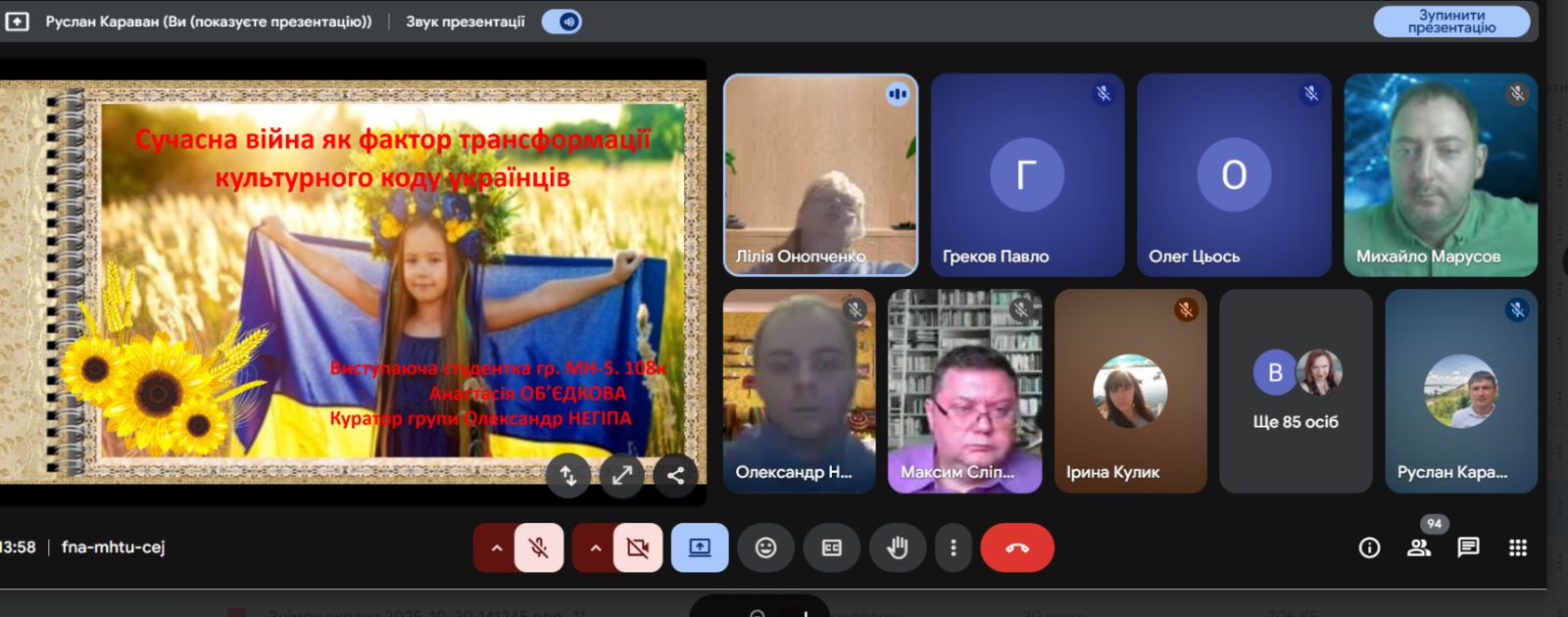Select Михайло Марусов's video tile

1440,175
